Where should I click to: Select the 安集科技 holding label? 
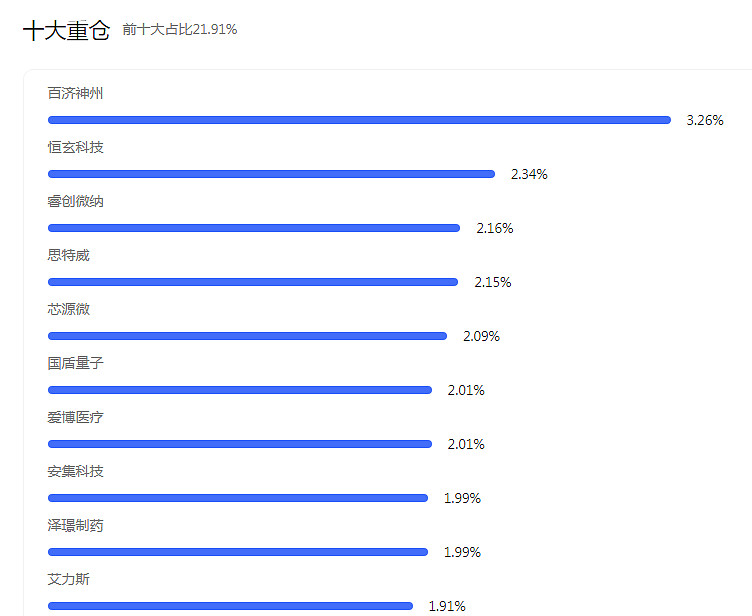[x=75, y=471]
